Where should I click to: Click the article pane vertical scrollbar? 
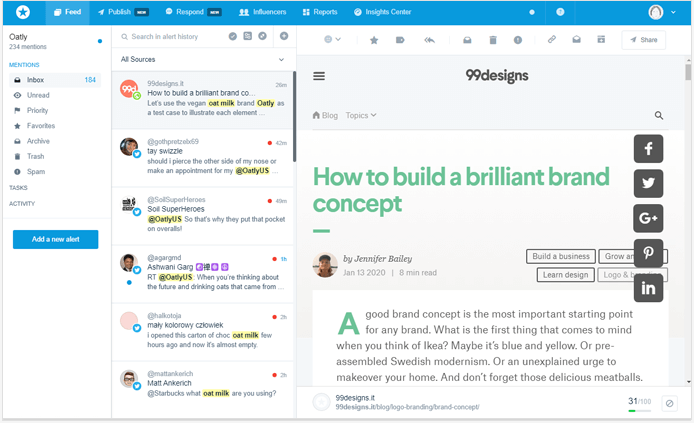688,72
